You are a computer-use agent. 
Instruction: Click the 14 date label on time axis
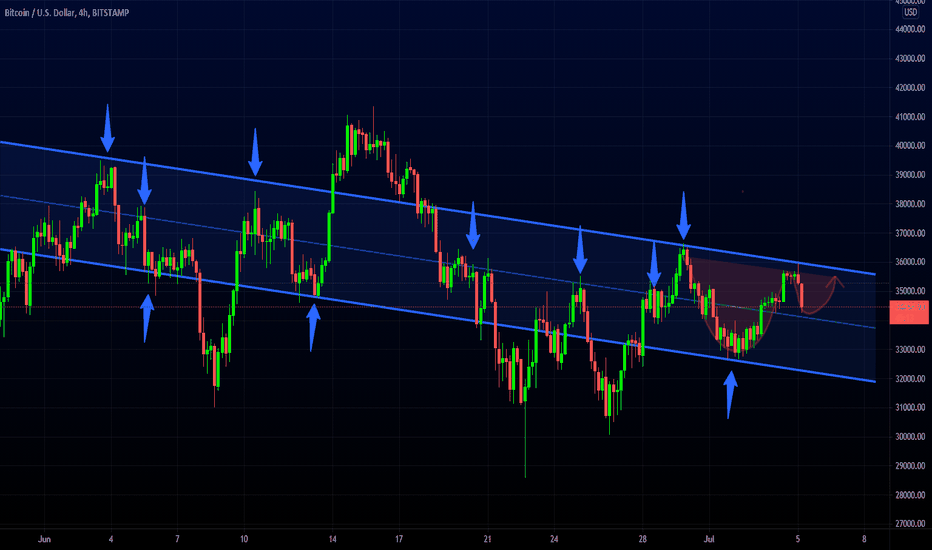[332, 539]
